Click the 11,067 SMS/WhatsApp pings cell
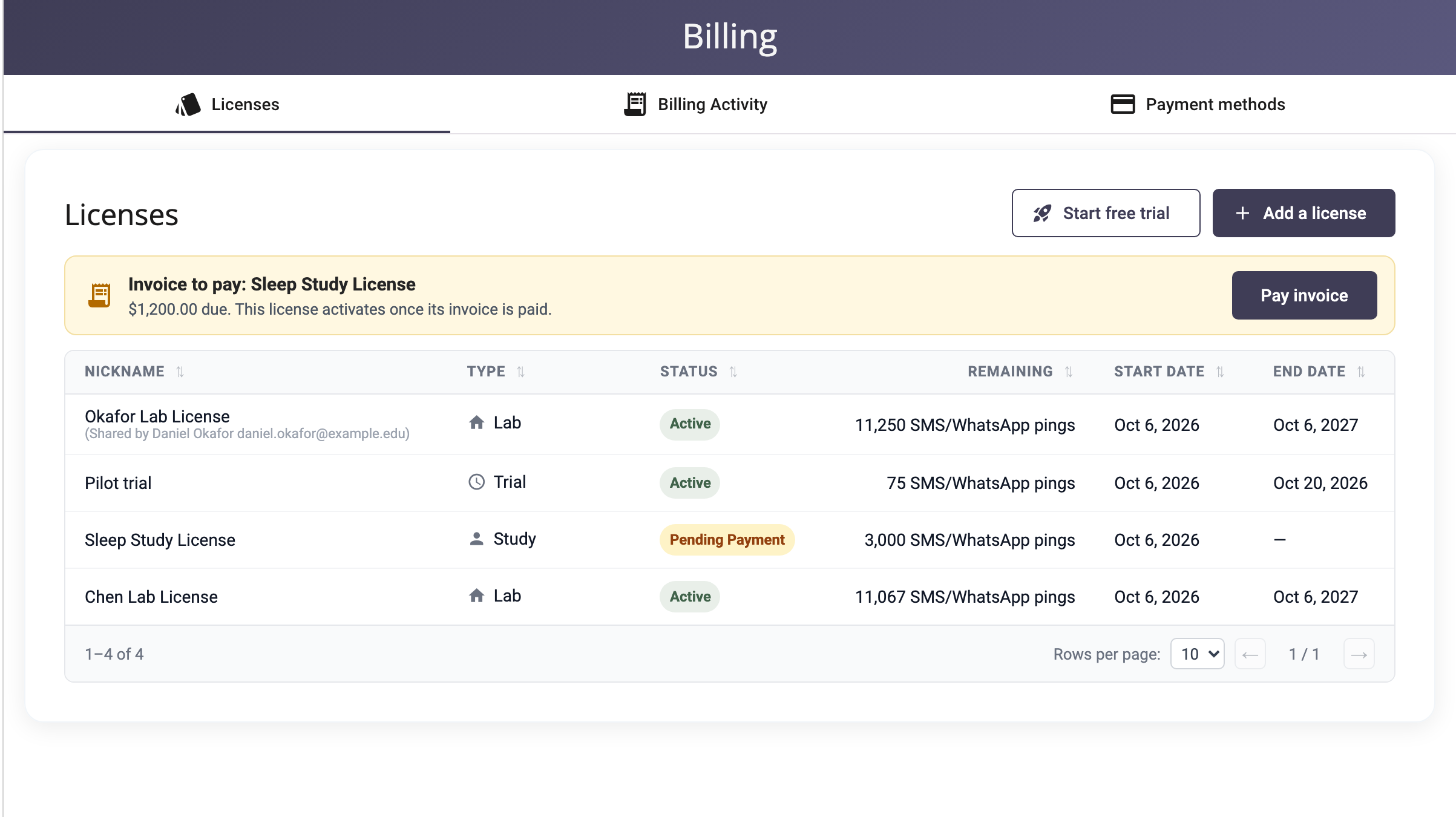1456x817 pixels. [965, 597]
